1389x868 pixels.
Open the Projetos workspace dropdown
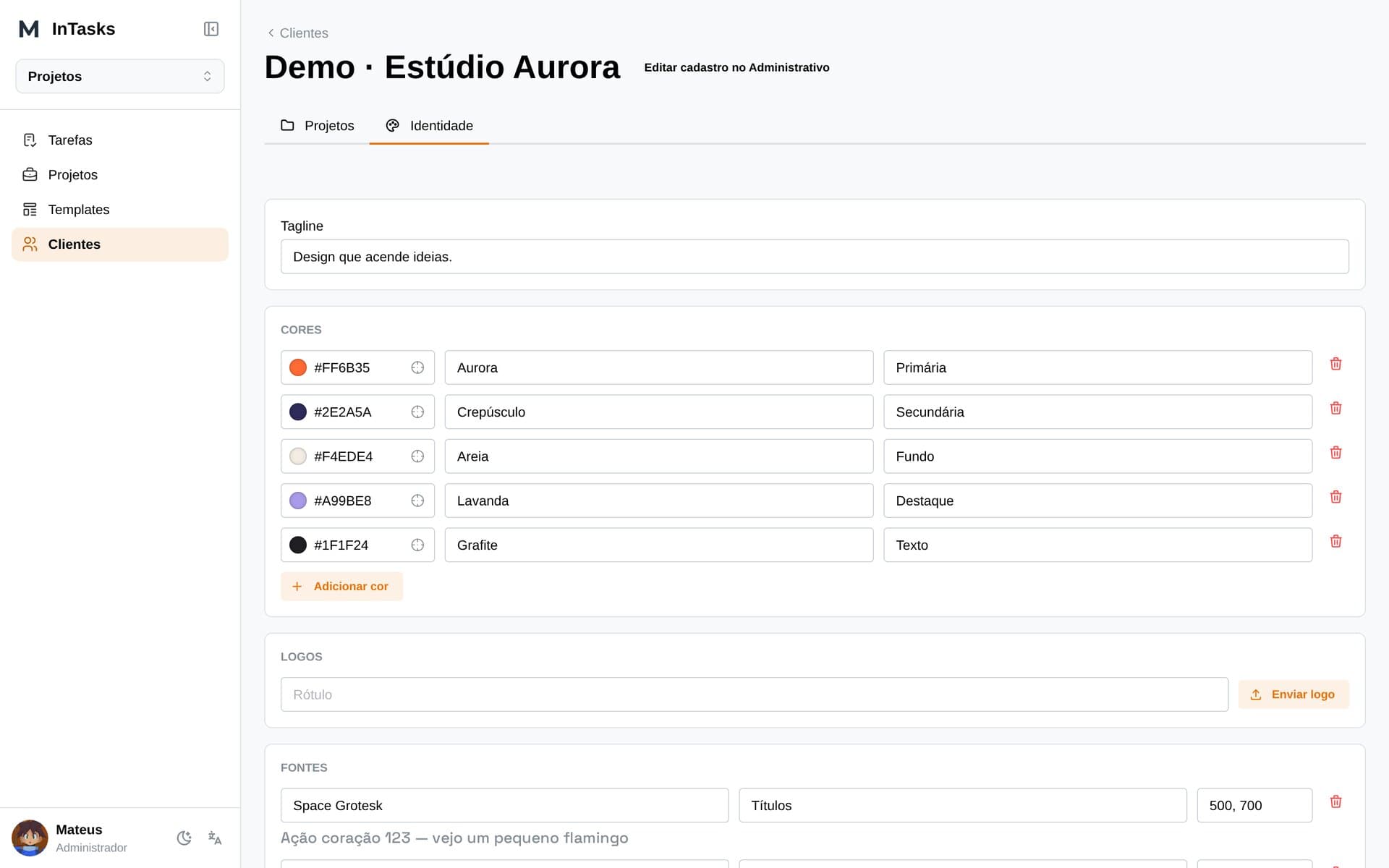click(120, 76)
